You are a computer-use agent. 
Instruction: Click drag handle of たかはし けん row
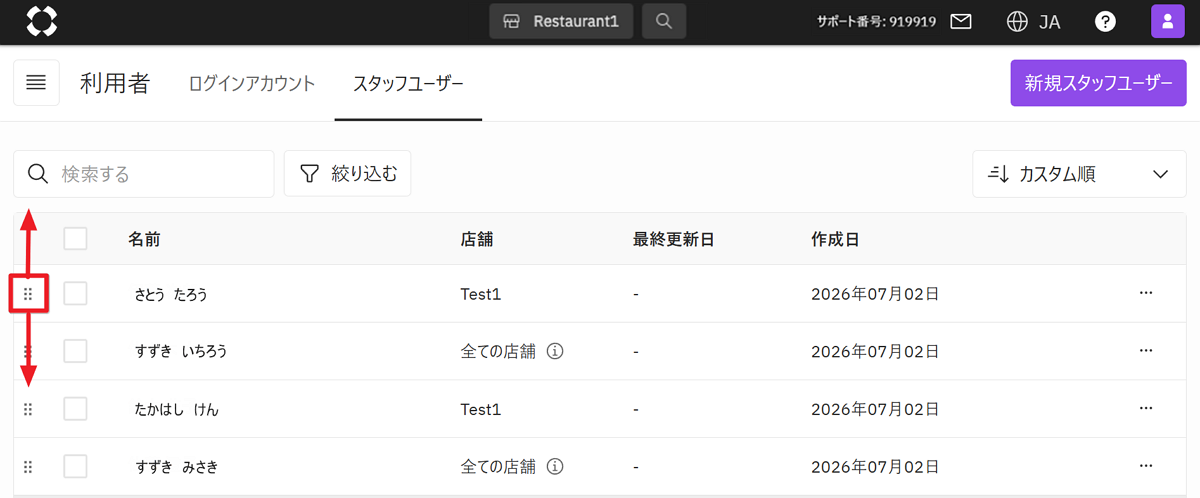28,409
